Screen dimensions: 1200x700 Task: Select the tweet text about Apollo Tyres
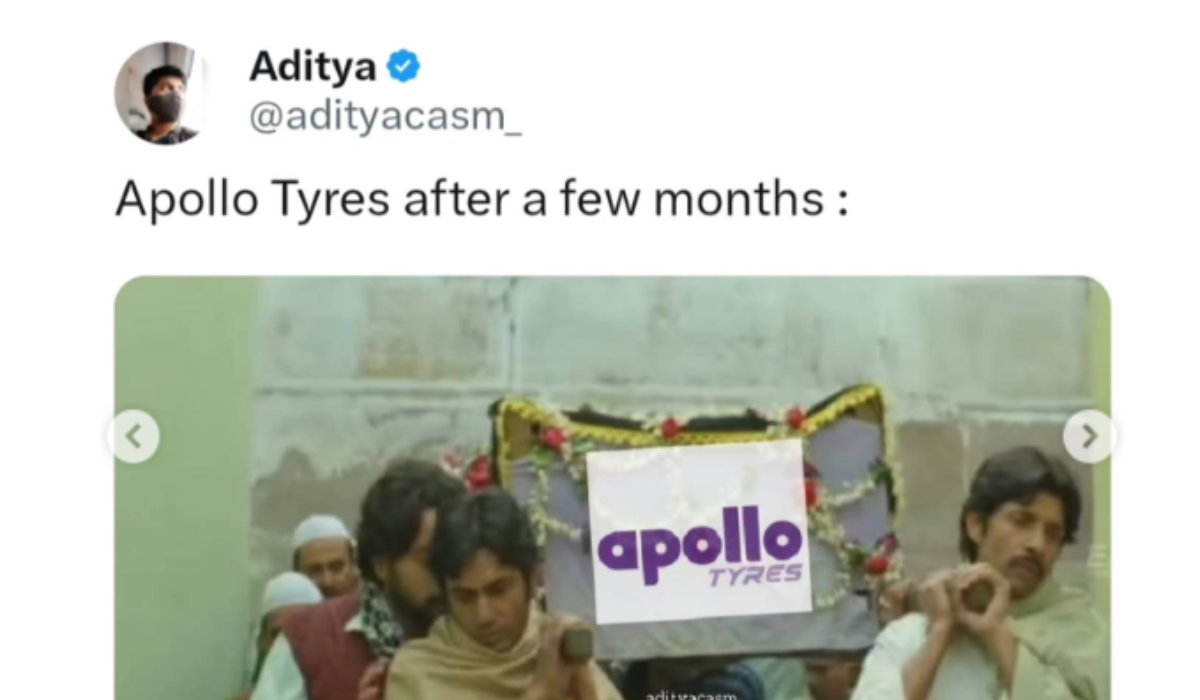point(482,199)
